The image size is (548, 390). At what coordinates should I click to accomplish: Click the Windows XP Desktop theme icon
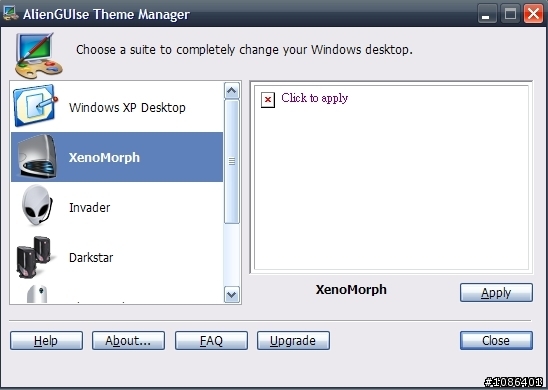click(x=35, y=106)
